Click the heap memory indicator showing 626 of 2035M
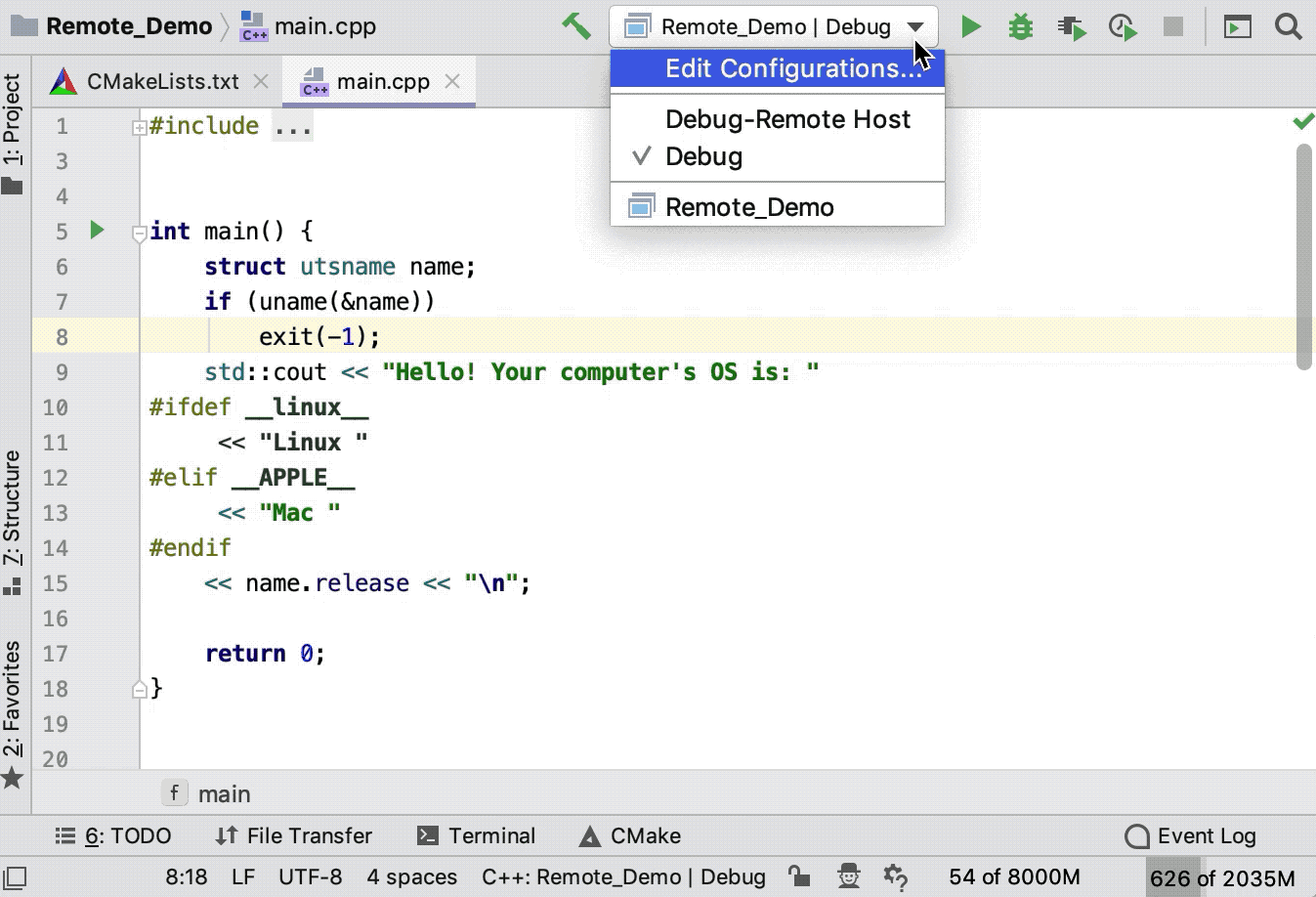 click(x=1220, y=876)
